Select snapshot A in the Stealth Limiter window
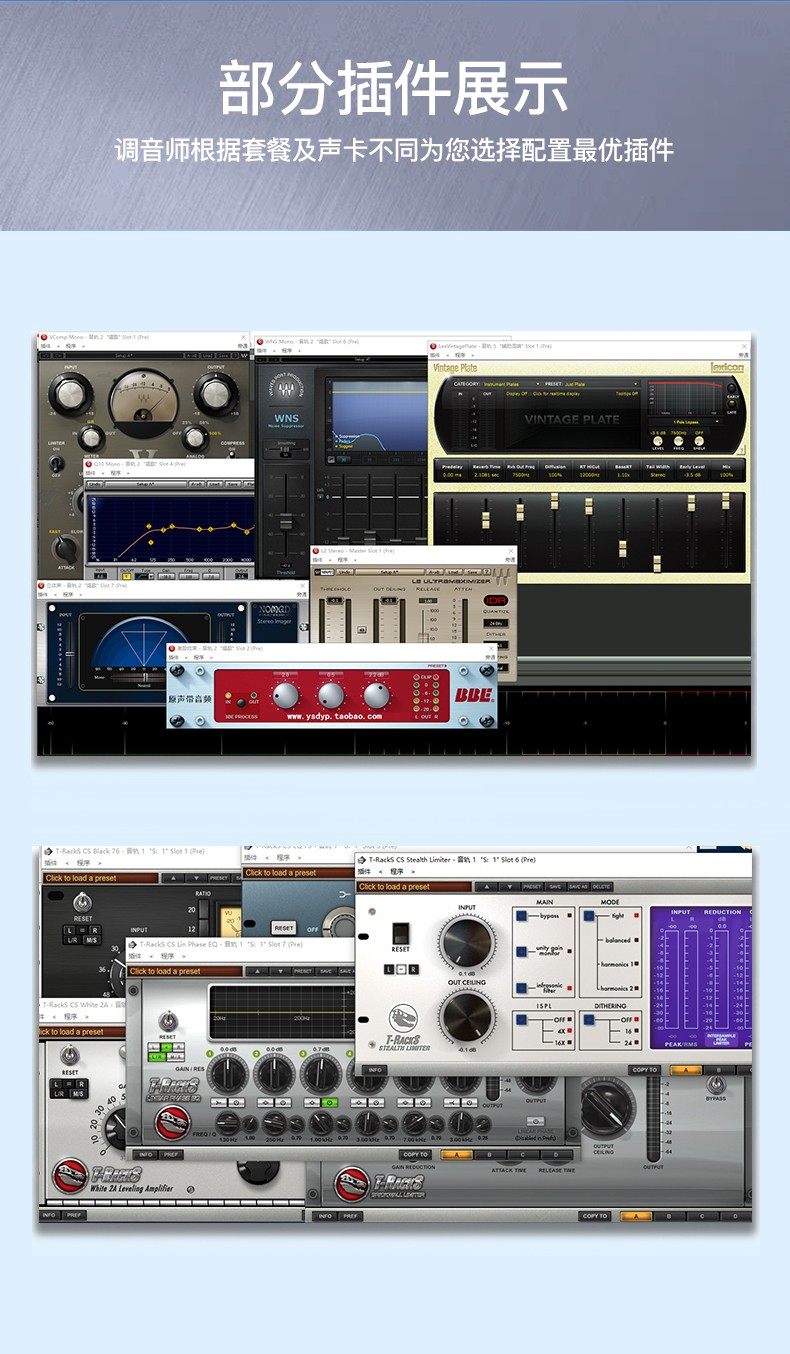Screen dimensions: 790x1354 (x=685, y=1070)
